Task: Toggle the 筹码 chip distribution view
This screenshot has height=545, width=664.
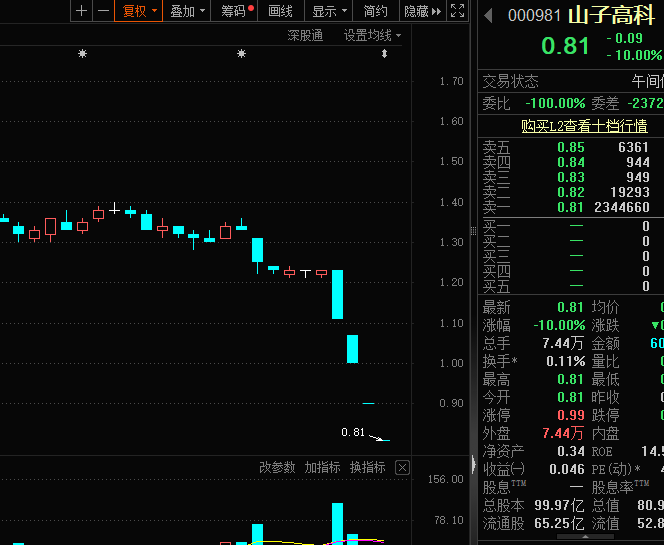Action: pyautogui.click(x=237, y=11)
